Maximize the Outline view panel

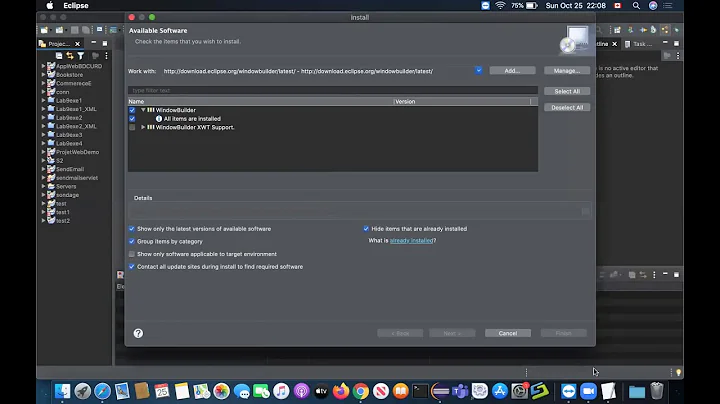pyautogui.click(x=676, y=43)
